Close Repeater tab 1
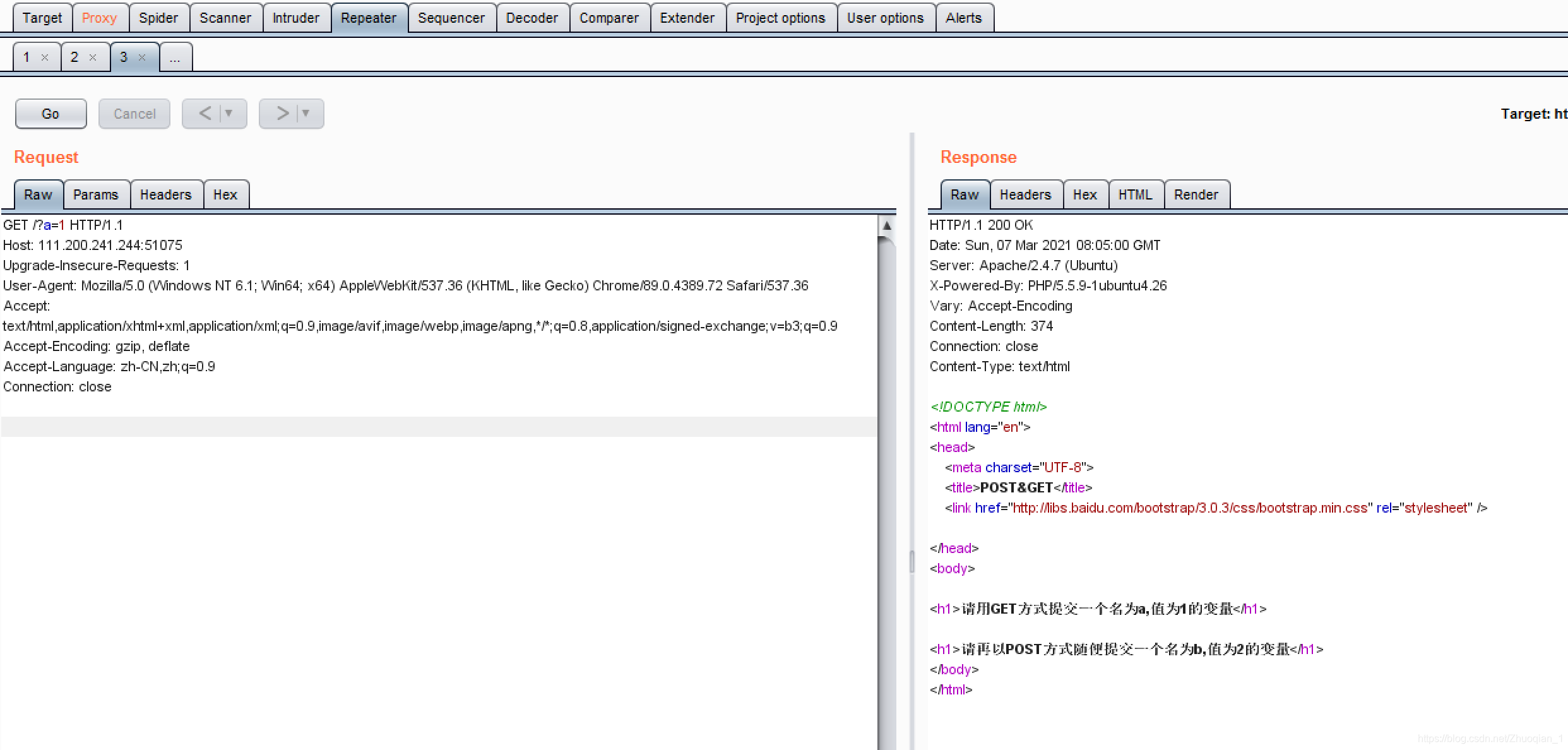 [x=45, y=57]
